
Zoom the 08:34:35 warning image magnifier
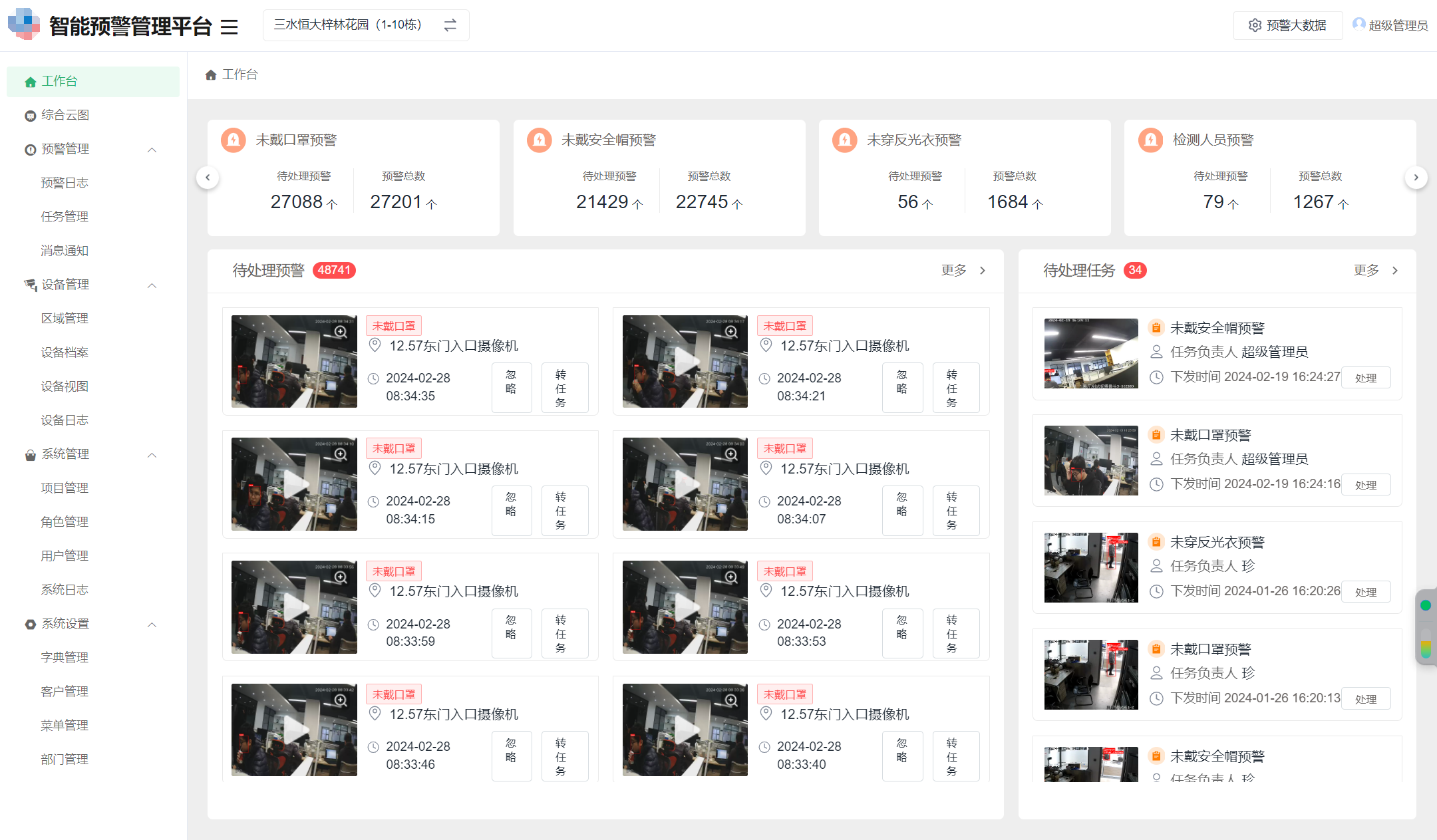(x=340, y=331)
